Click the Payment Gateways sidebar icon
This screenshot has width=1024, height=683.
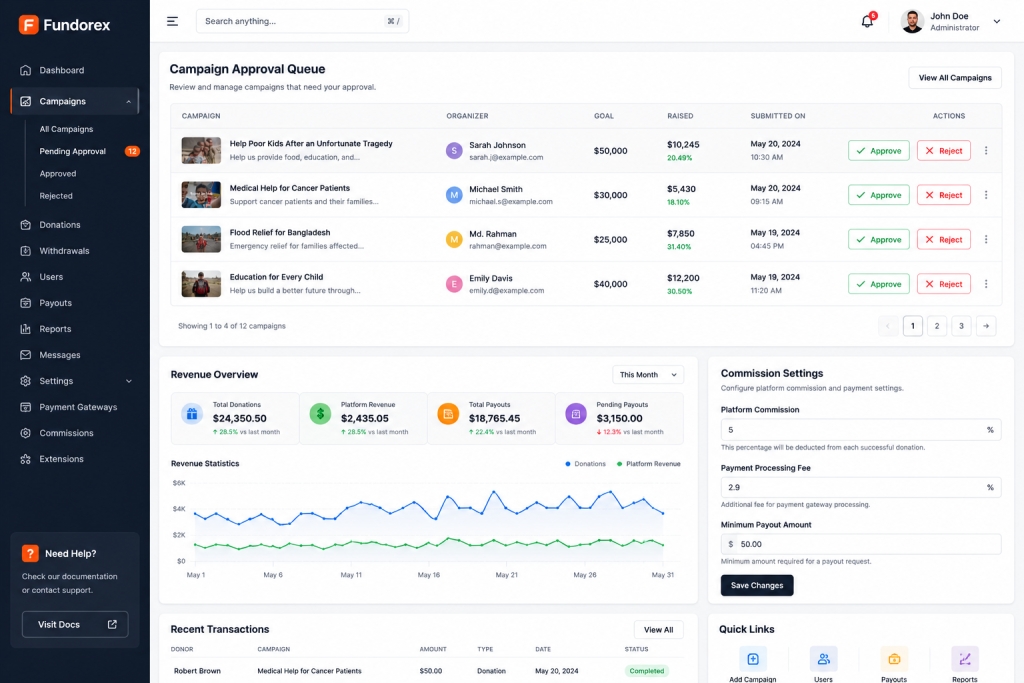25,407
